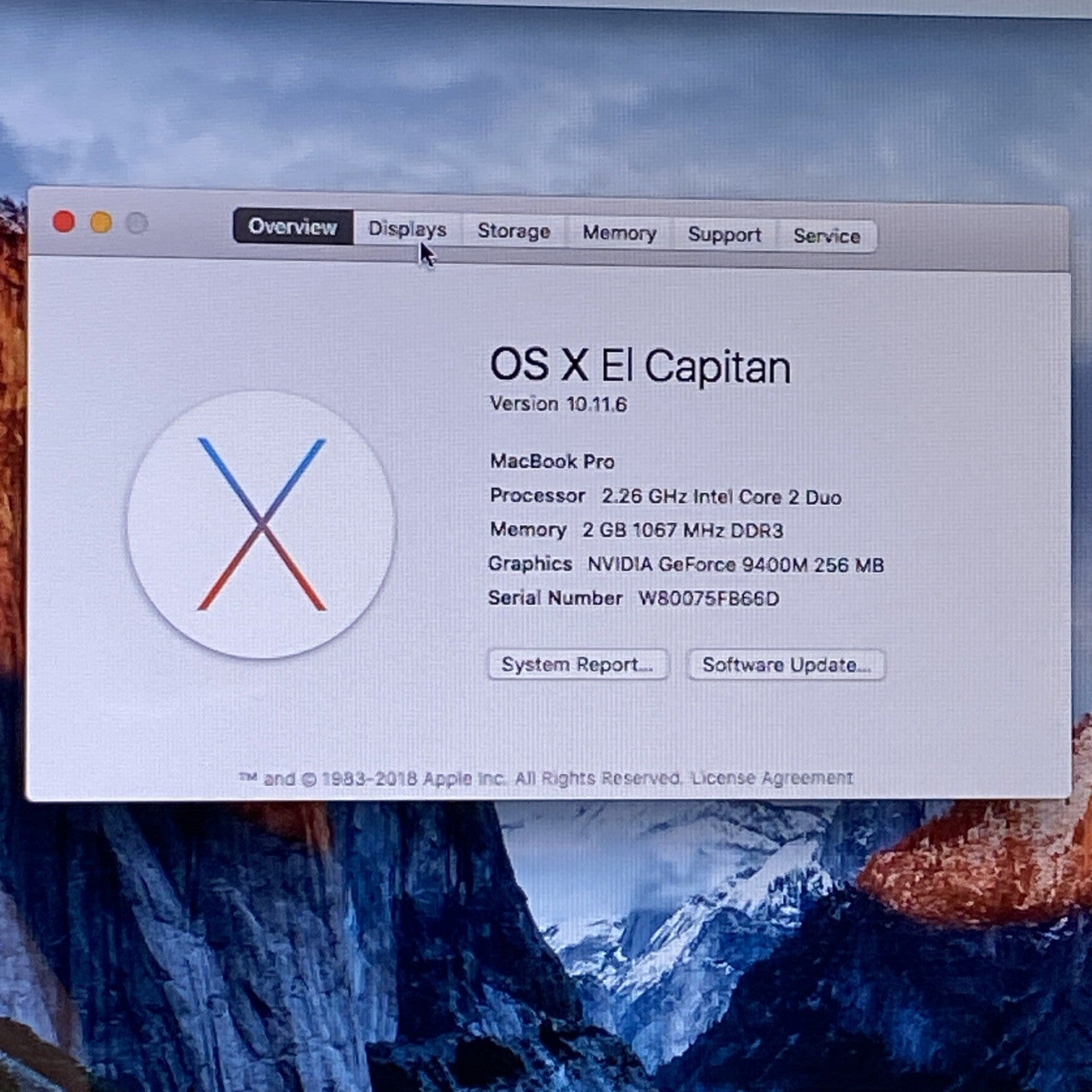Open the License Agreement link
1092x1092 pixels.
point(772,778)
